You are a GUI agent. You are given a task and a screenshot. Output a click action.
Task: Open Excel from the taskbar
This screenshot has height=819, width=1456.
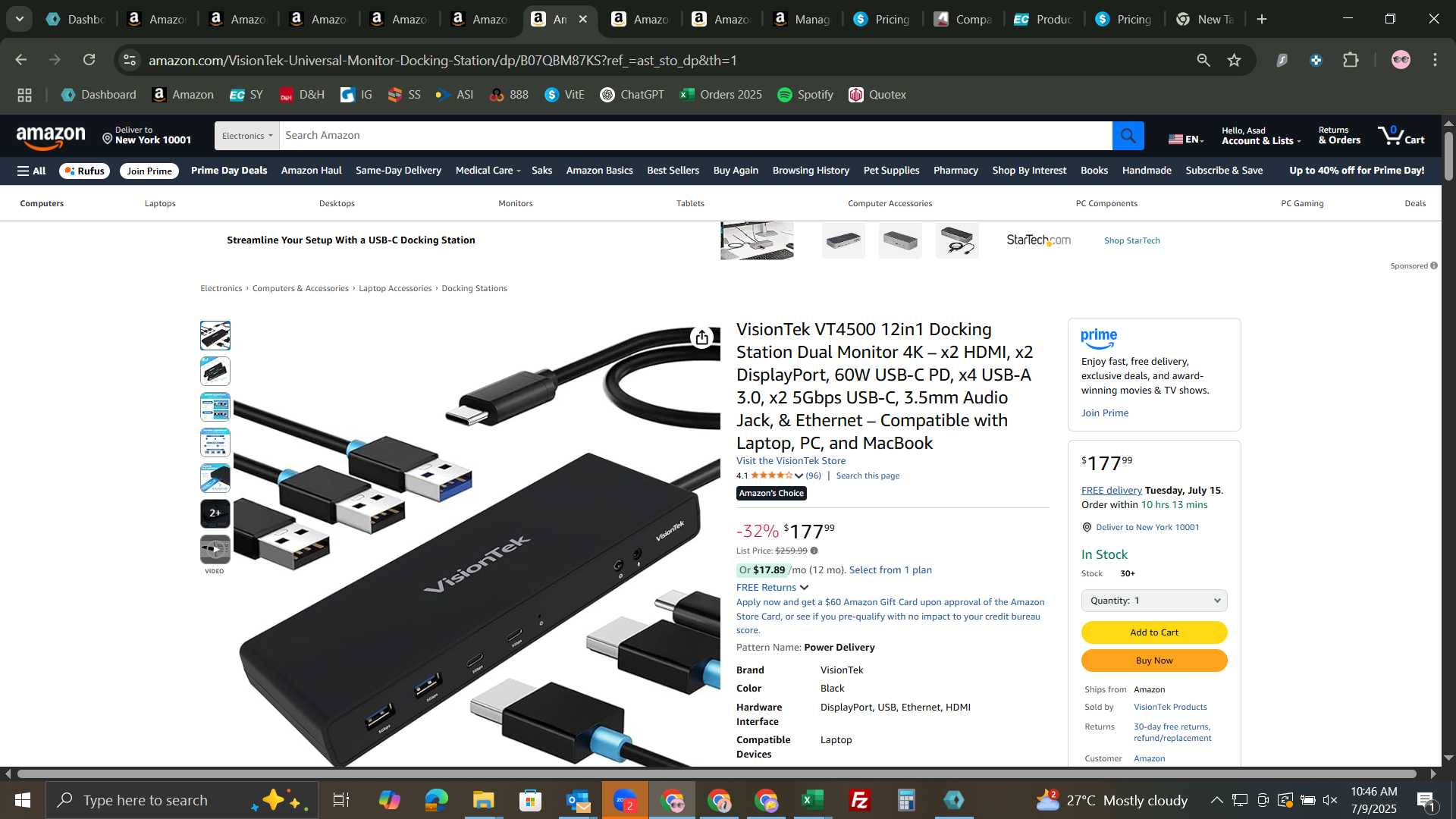(x=812, y=800)
